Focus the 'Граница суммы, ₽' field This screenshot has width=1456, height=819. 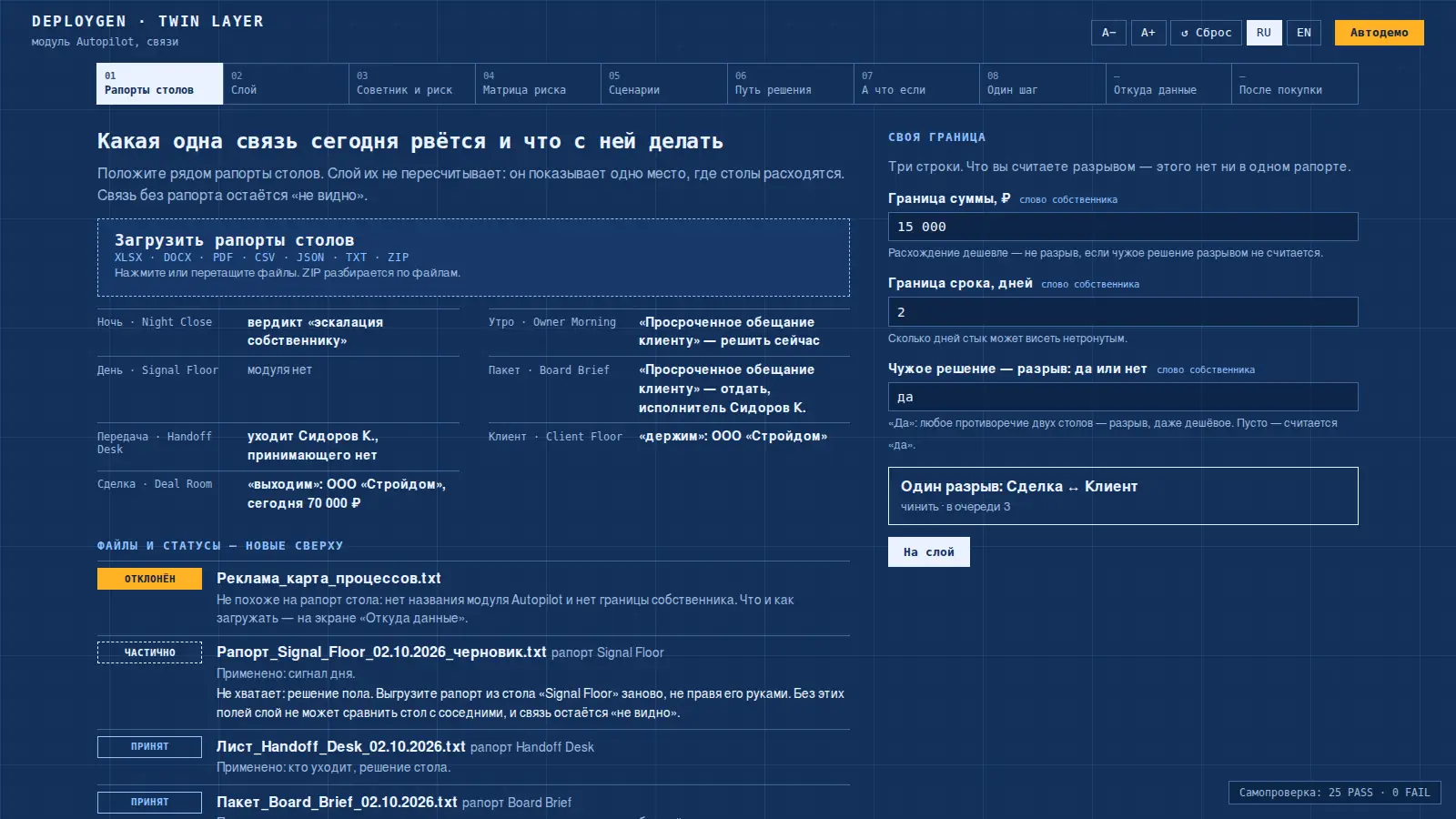click(1123, 227)
